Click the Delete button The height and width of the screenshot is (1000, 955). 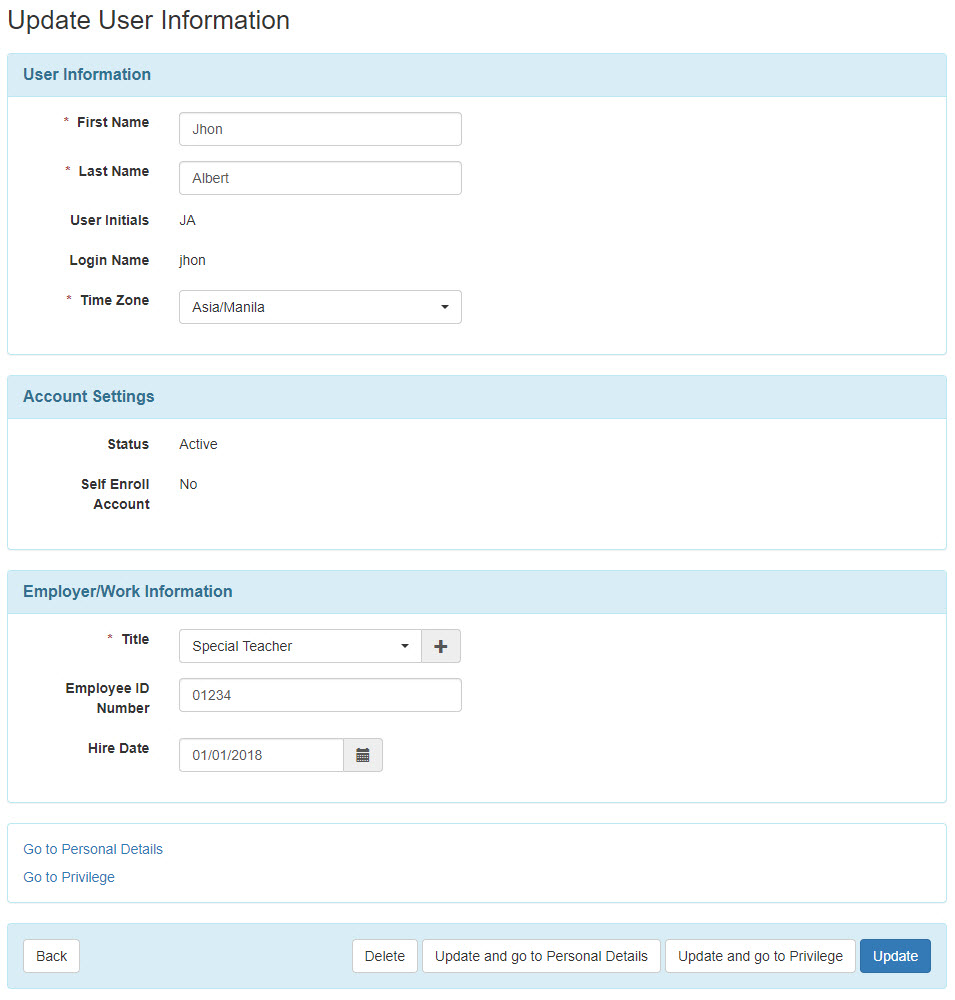385,957
